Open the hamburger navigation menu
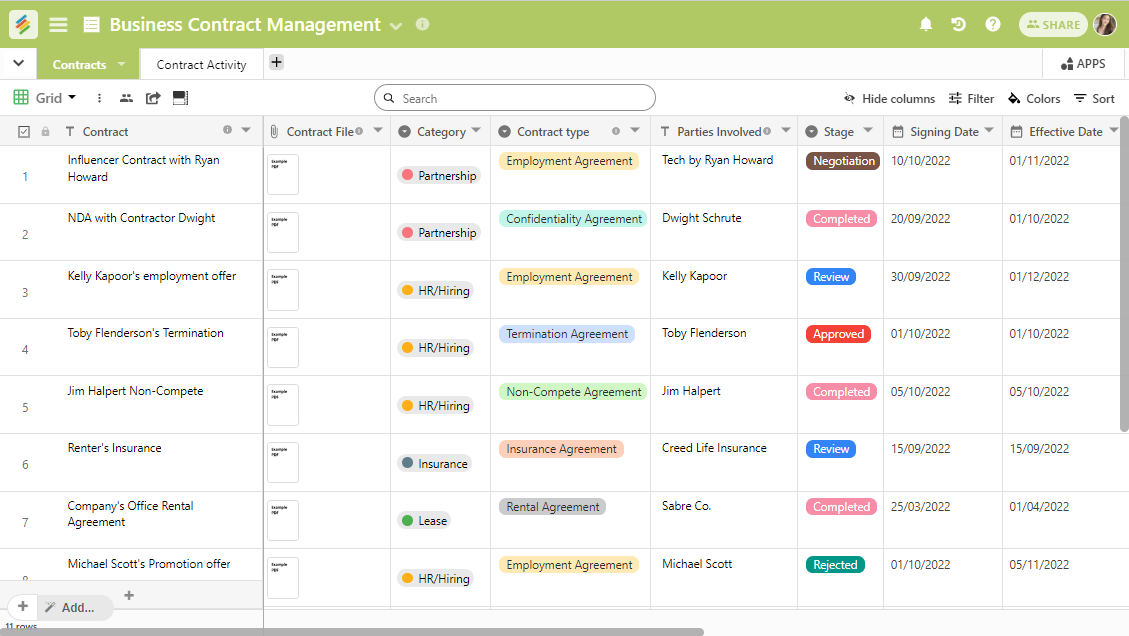Screen dimensions: 1129x636 [59, 24]
